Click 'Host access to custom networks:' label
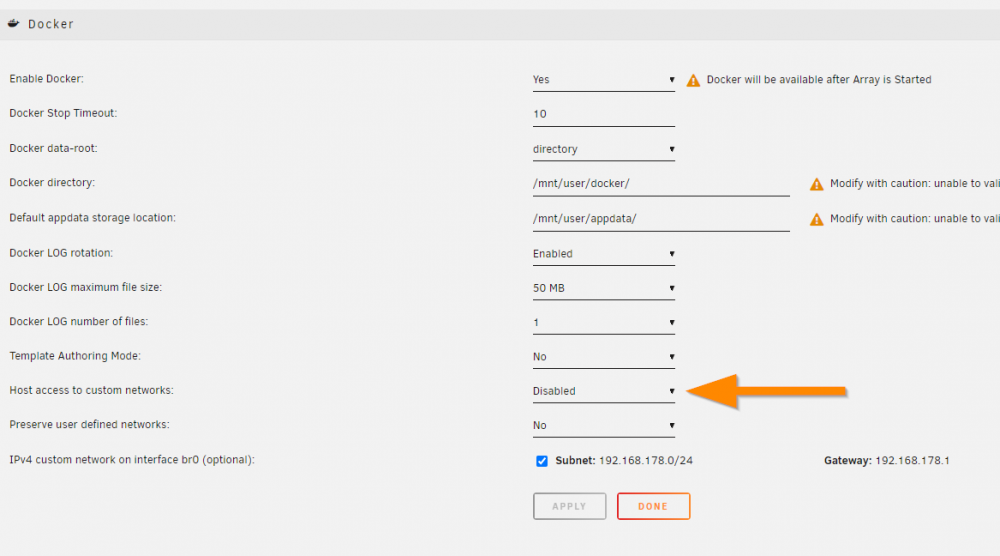The width and height of the screenshot is (1000, 556). (x=91, y=390)
